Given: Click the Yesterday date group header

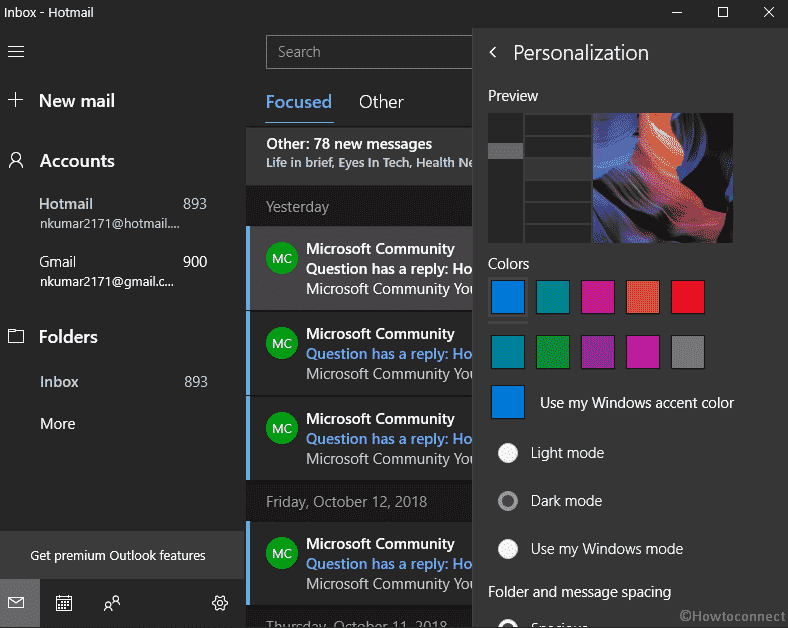Looking at the screenshot, I should point(297,206).
